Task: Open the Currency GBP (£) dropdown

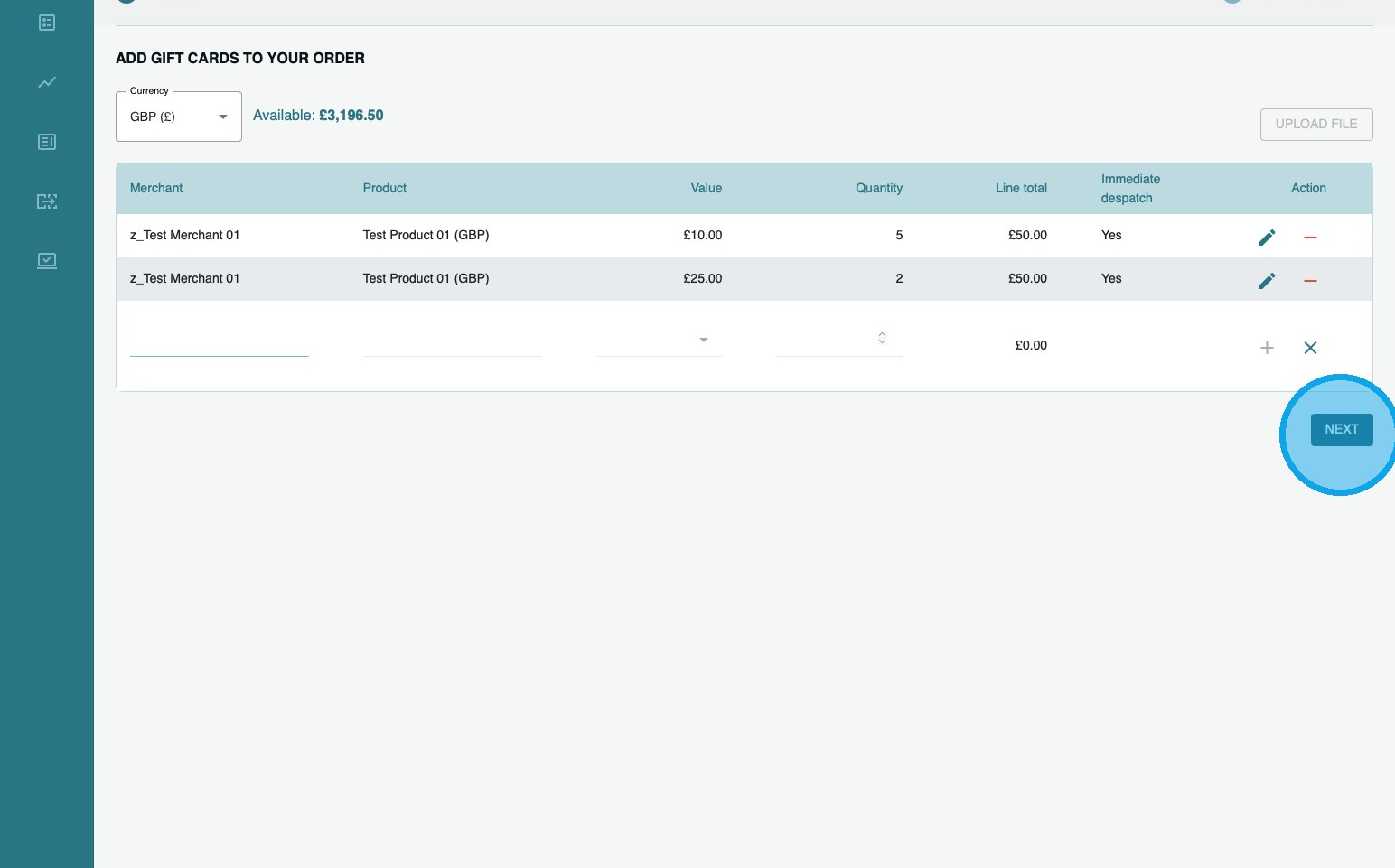Action: [179, 117]
